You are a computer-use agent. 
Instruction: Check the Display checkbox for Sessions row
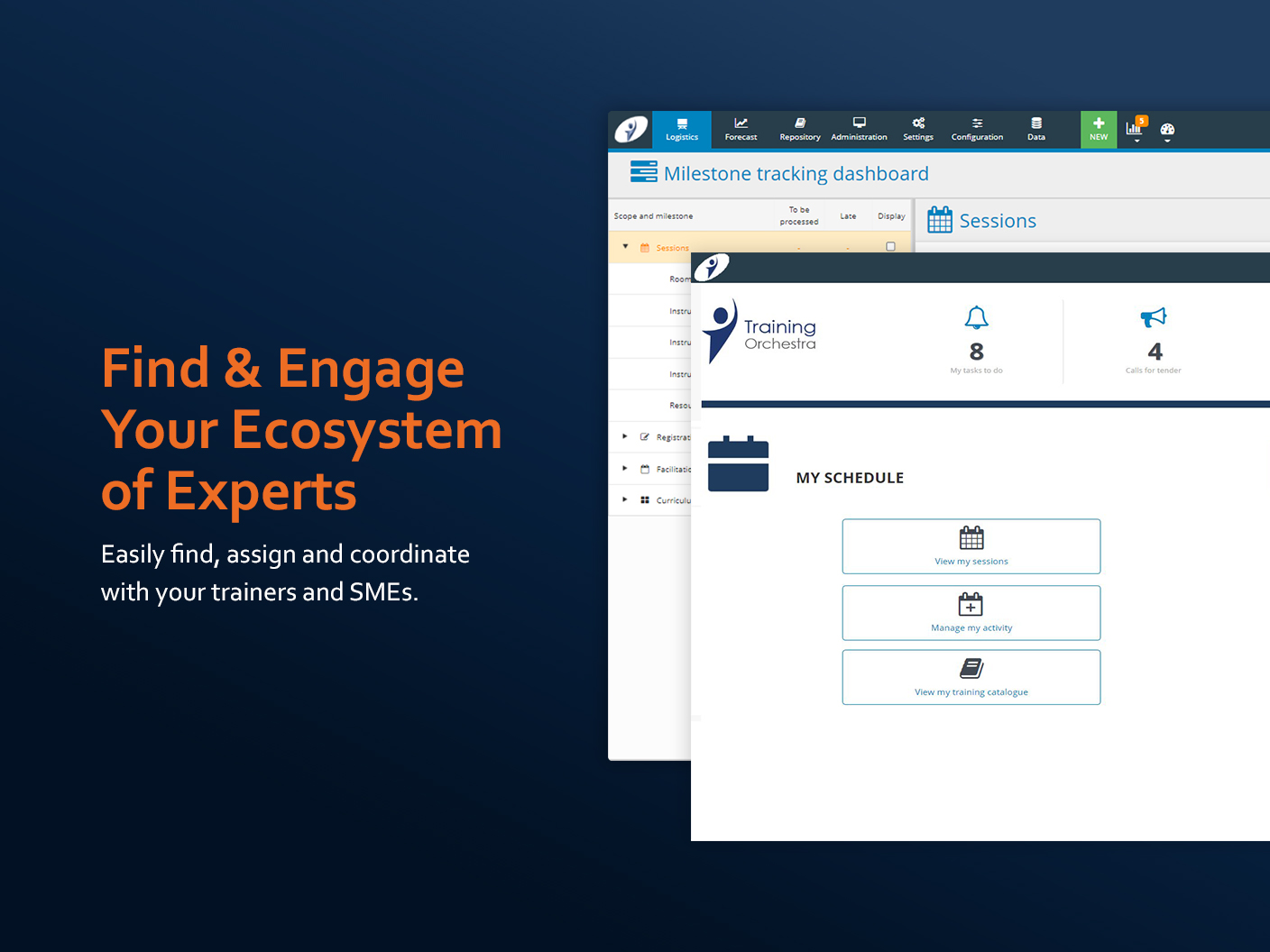pyautogui.click(x=890, y=245)
